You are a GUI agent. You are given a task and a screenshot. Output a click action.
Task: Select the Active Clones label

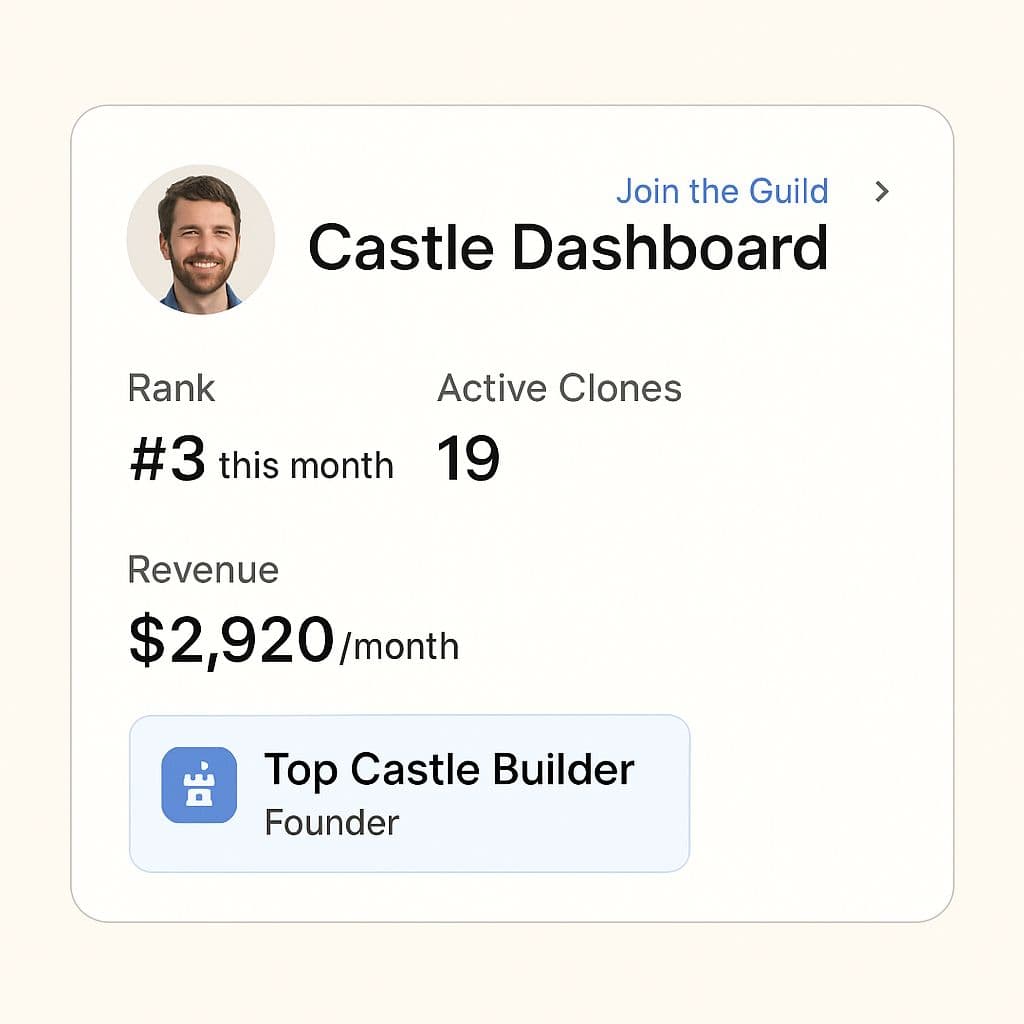(559, 388)
